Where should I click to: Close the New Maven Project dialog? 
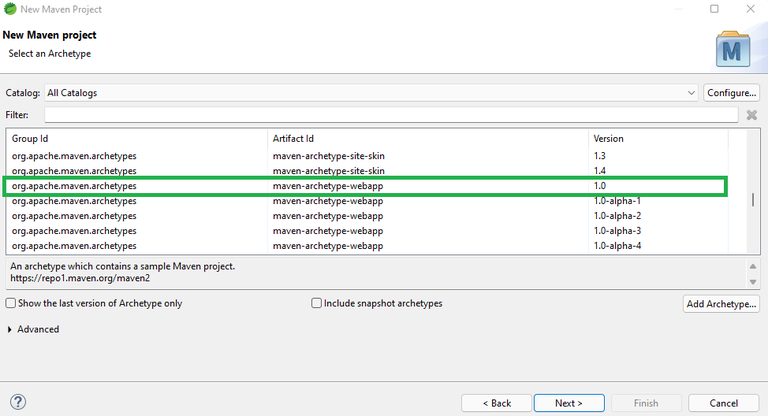pos(750,9)
